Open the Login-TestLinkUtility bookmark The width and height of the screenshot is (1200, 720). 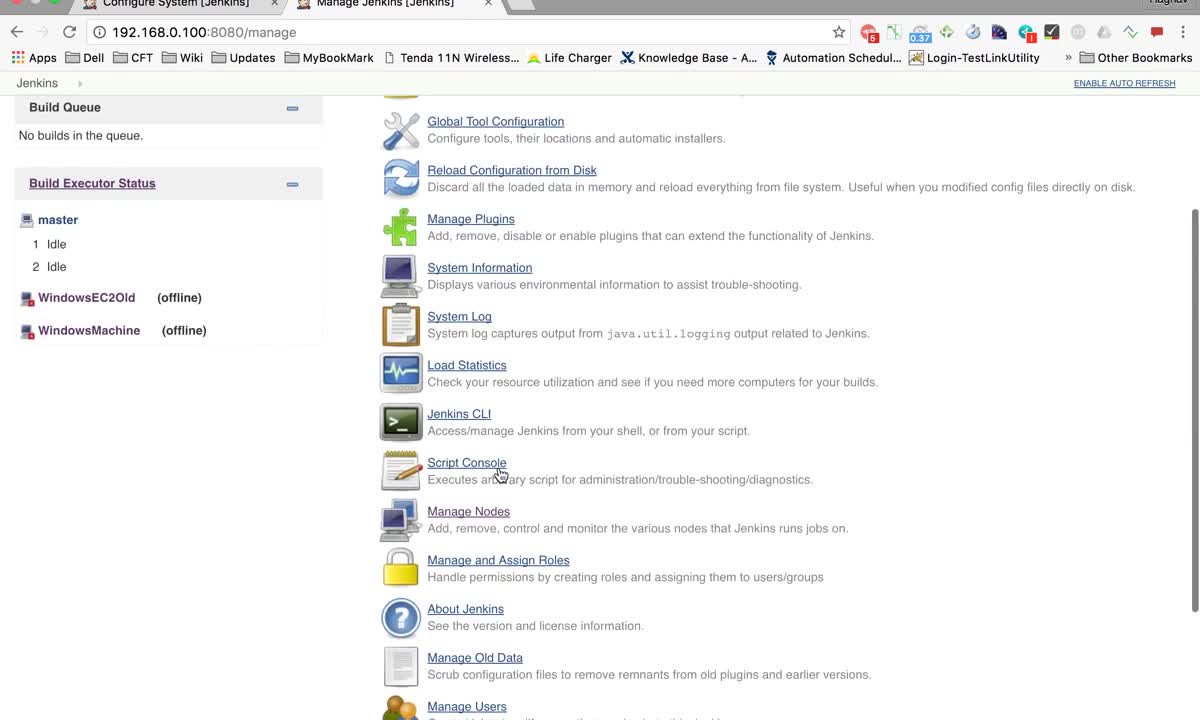tap(975, 58)
